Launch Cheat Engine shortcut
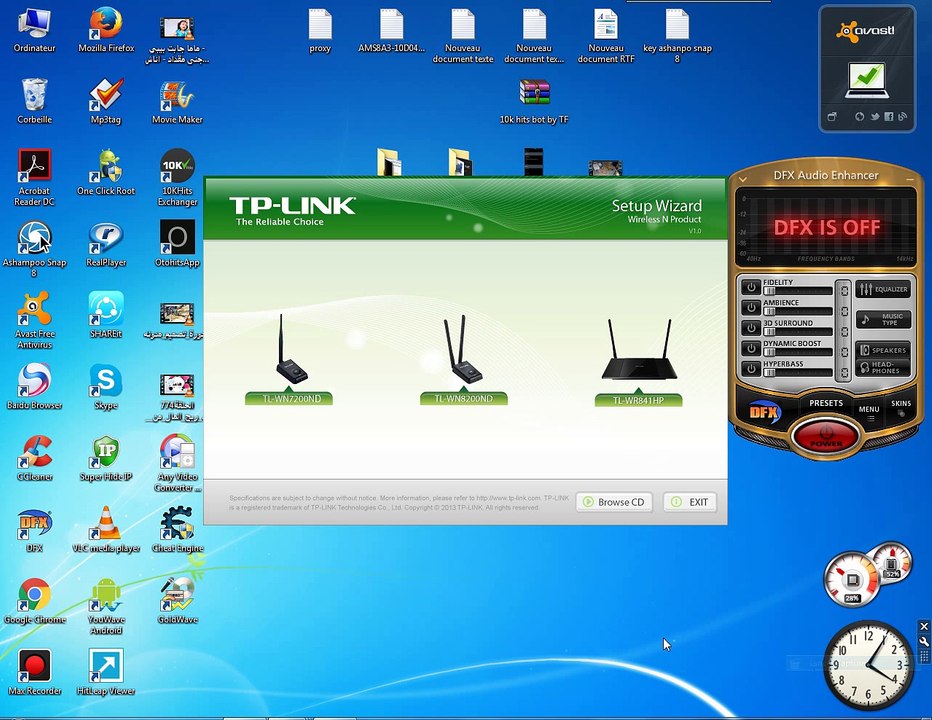 pyautogui.click(x=177, y=529)
